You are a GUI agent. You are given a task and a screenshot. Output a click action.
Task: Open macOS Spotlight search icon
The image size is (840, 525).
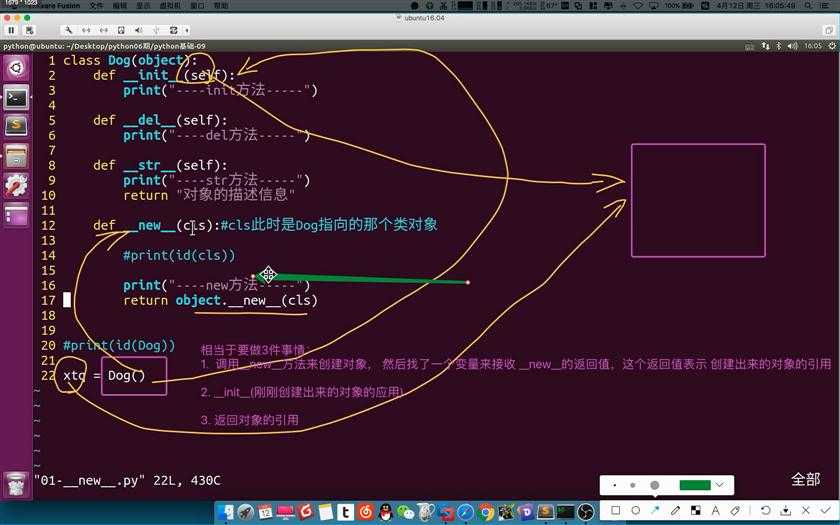click(807, 5)
